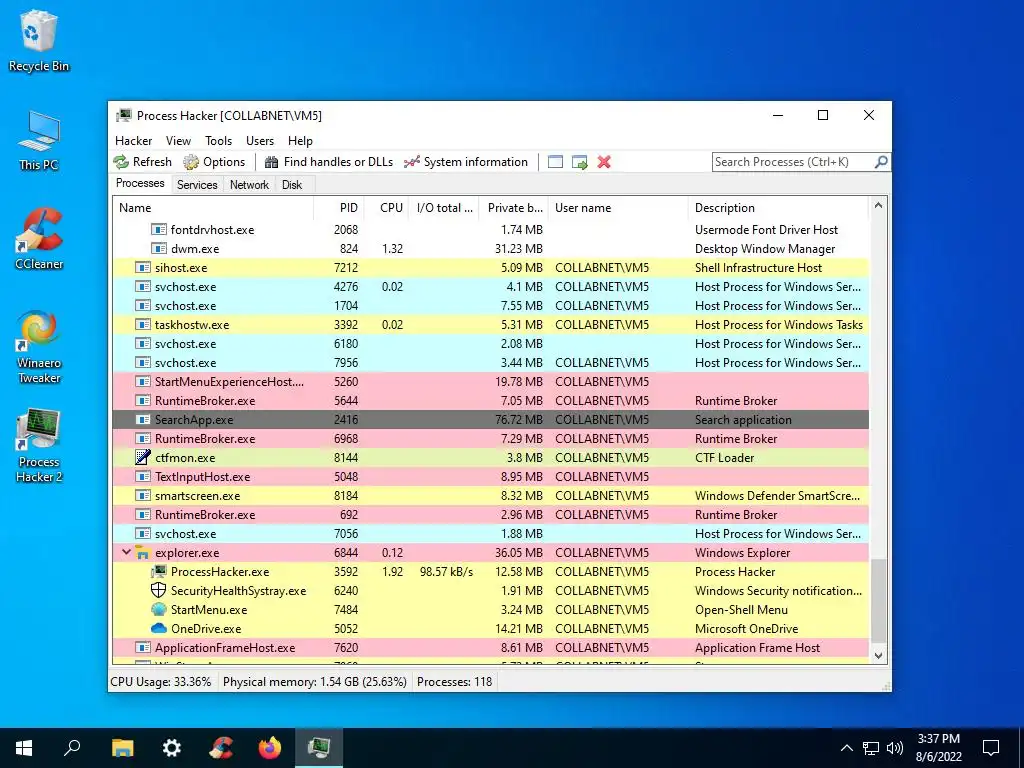Image resolution: width=1024 pixels, height=768 pixels.
Task: Click Find handles or DLLs binoculars icon
Action: click(271, 162)
